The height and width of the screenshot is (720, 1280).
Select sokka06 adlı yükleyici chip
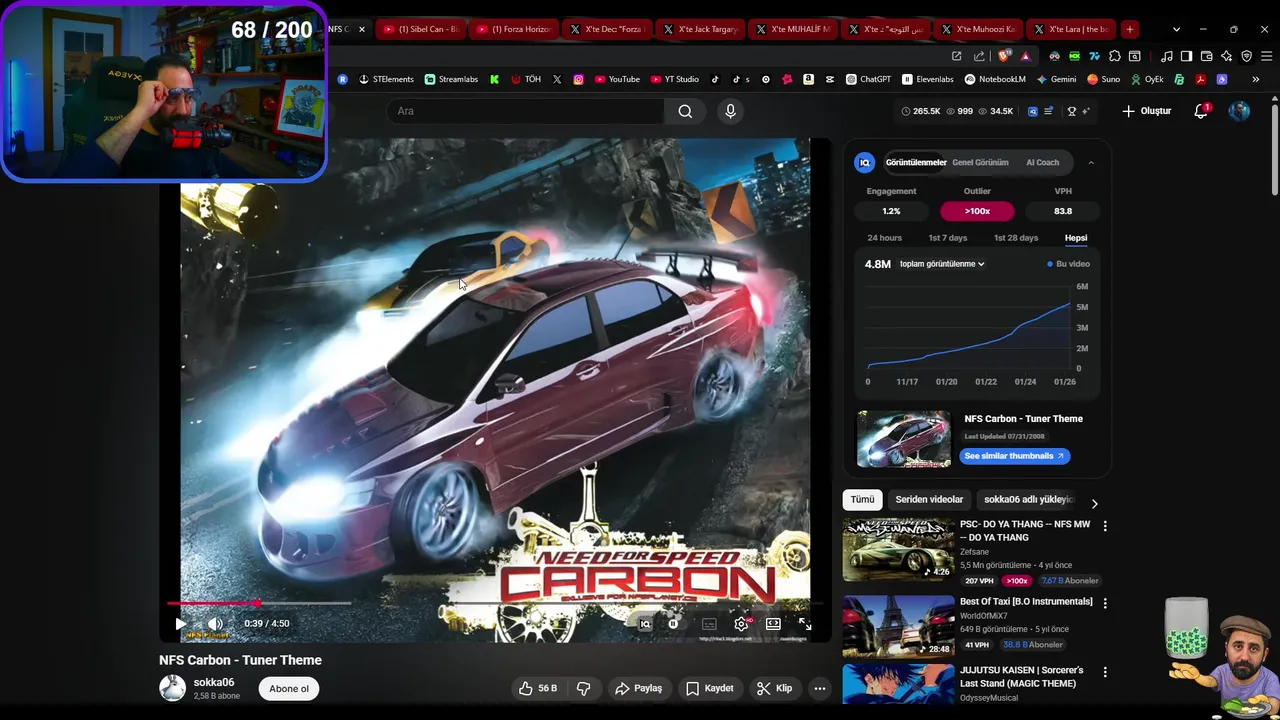click(1028, 499)
